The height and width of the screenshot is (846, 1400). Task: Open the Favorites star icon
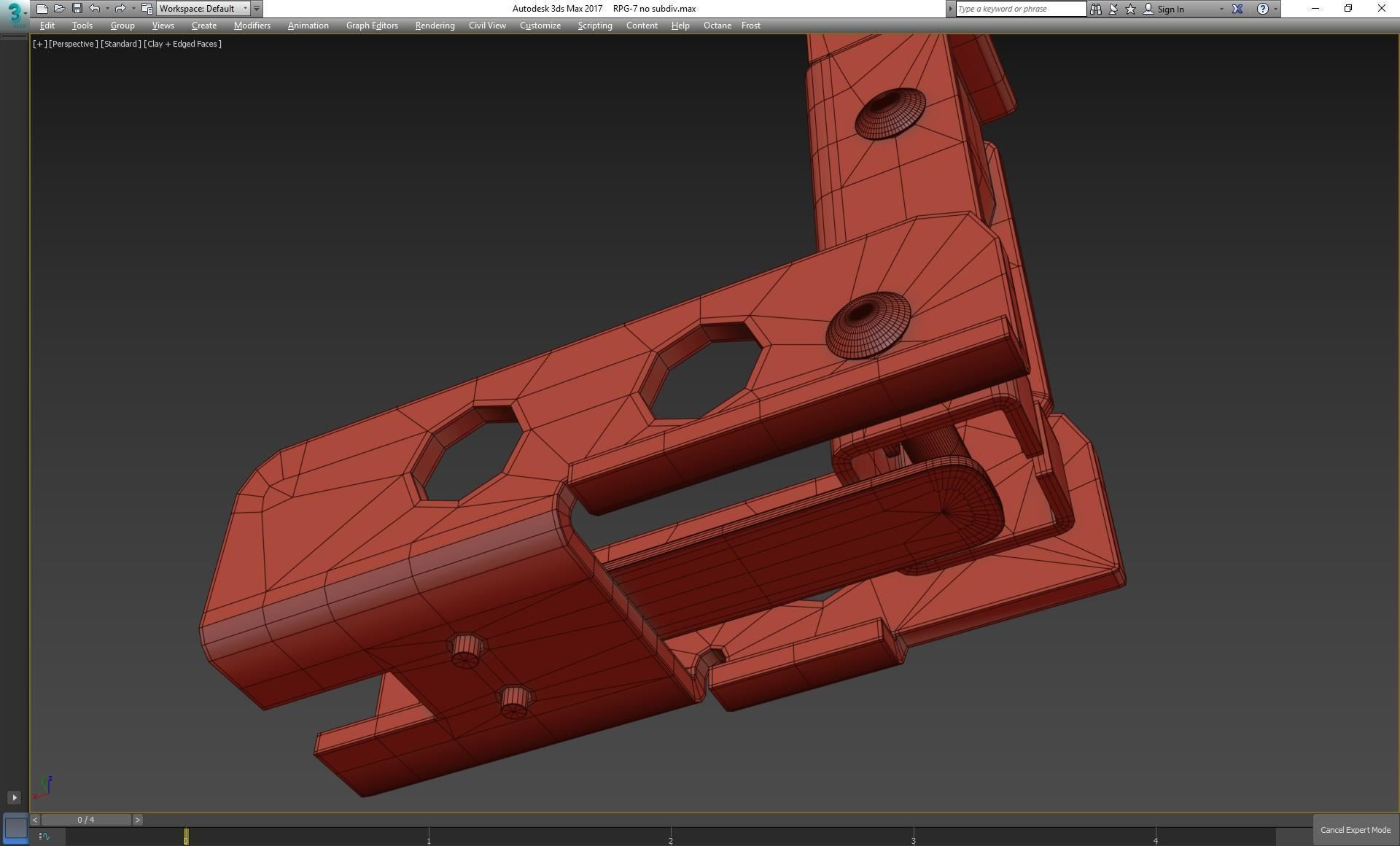pos(1130,9)
